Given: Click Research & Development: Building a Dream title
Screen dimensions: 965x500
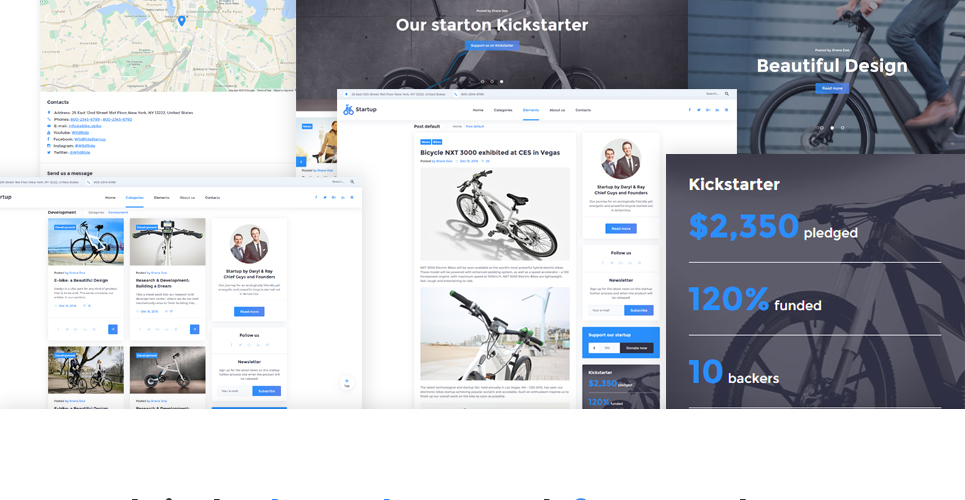Looking at the screenshot, I should [x=165, y=283].
